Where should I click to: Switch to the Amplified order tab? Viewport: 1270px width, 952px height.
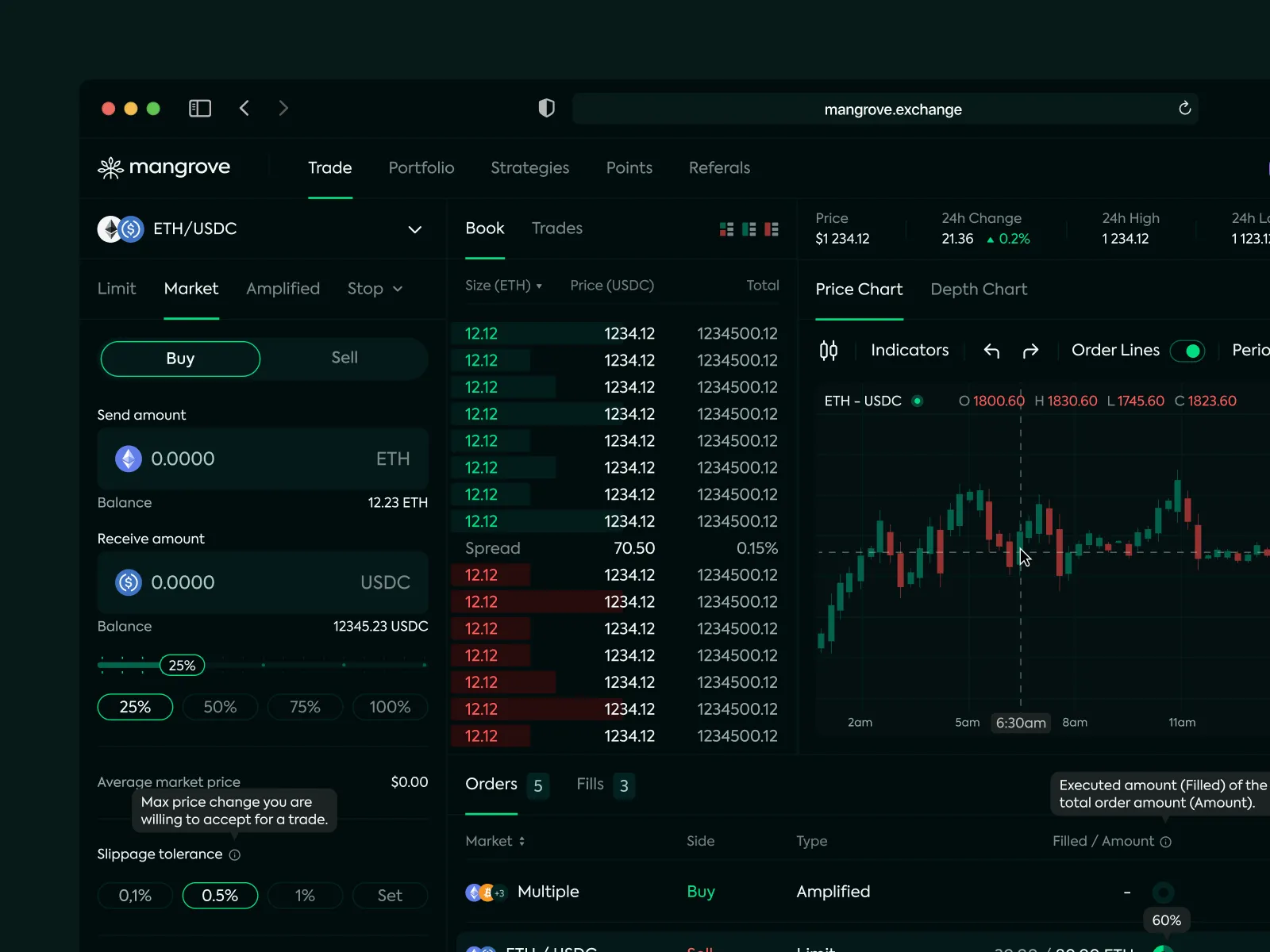283,289
